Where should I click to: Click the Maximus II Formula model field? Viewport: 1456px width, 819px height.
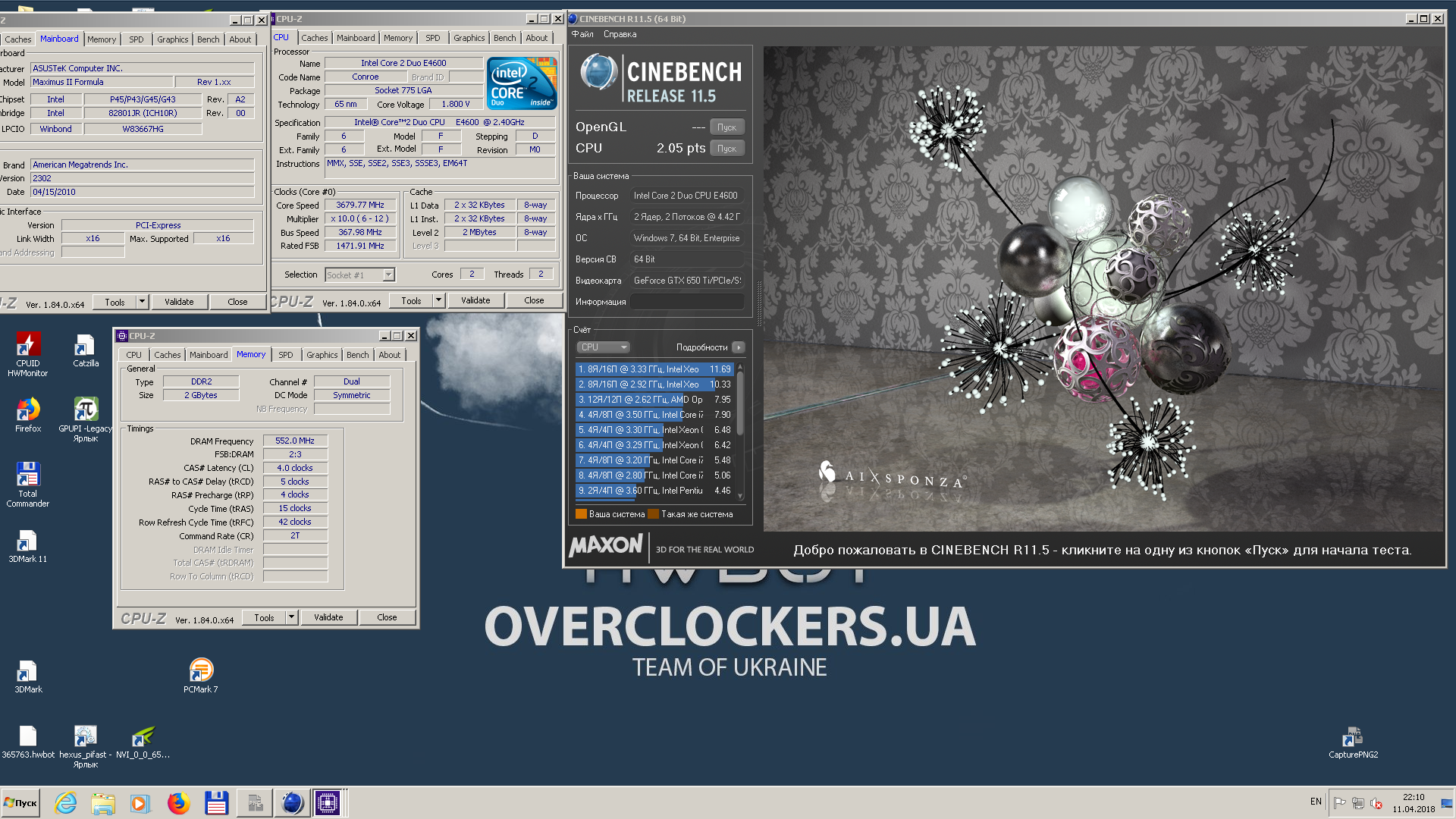100,82
